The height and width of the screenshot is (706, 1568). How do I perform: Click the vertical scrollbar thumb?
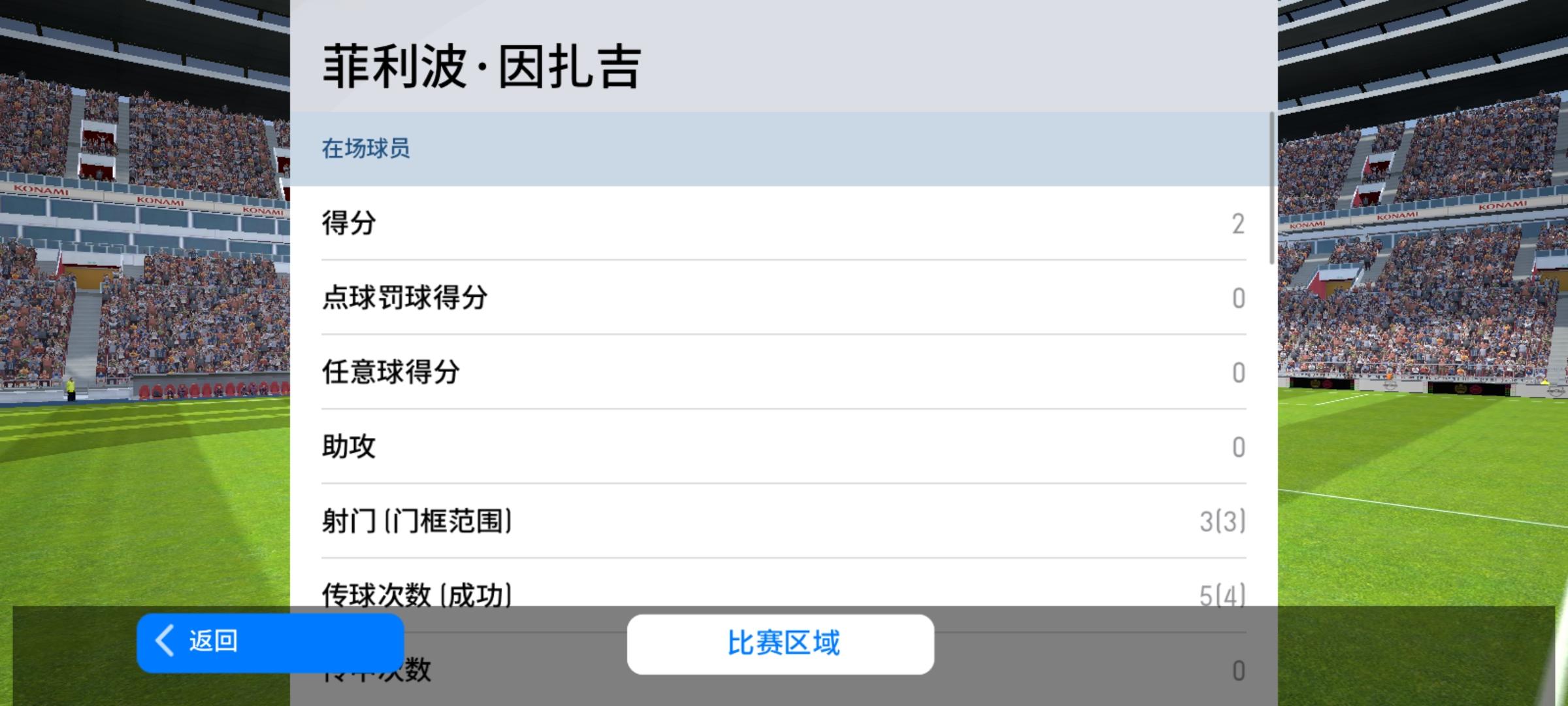(x=1271, y=188)
